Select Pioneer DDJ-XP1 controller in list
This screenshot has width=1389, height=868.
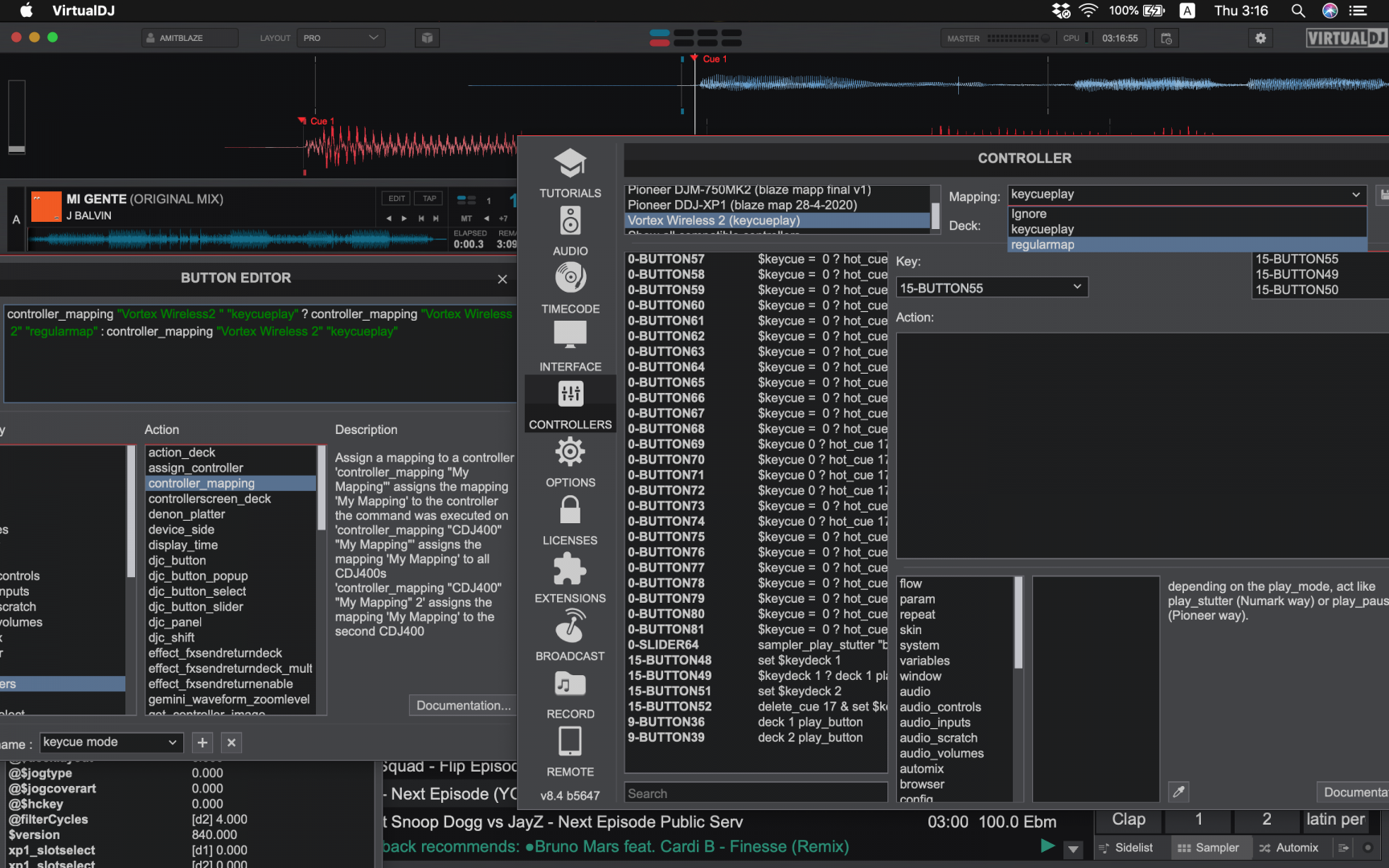tap(777, 205)
